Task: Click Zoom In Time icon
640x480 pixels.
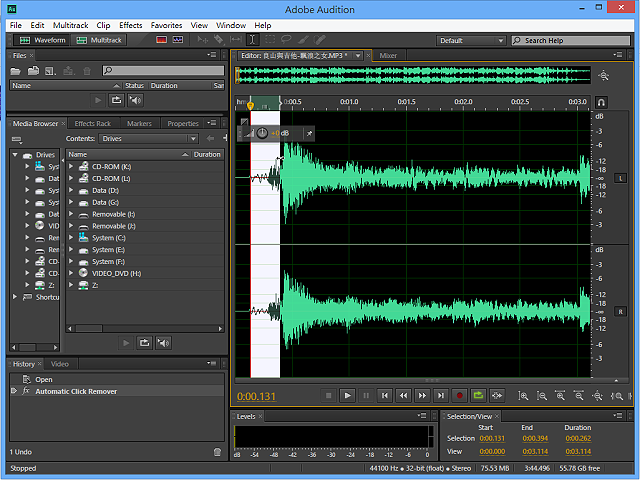Action: [560, 396]
